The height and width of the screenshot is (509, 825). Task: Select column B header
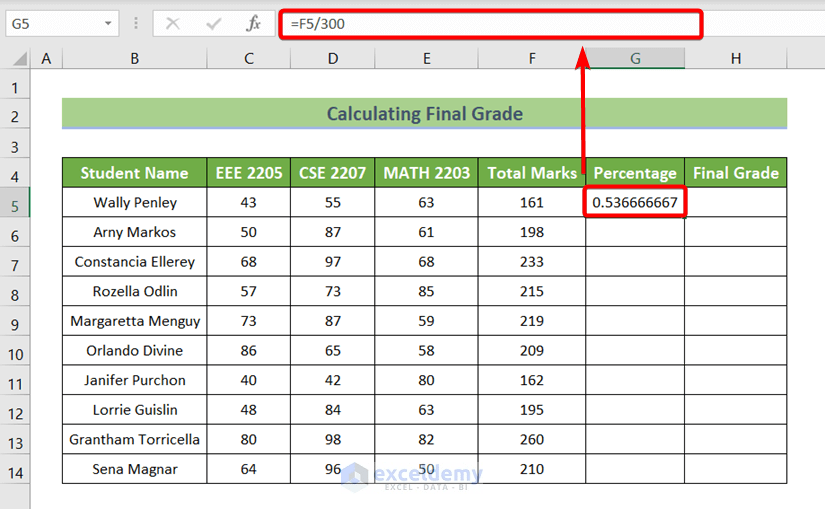pyautogui.click(x=135, y=58)
